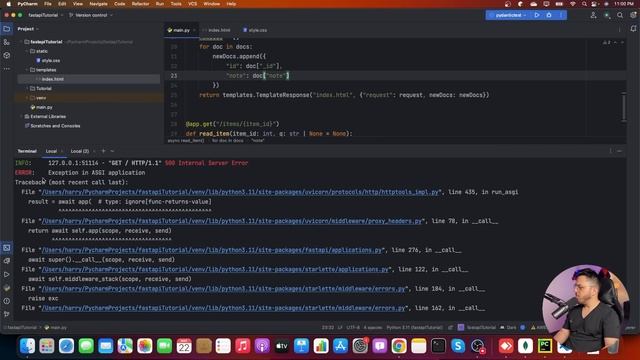This screenshot has height=360, width=640.
Task: Switch to the index.html editor tab
Action: 216,30
